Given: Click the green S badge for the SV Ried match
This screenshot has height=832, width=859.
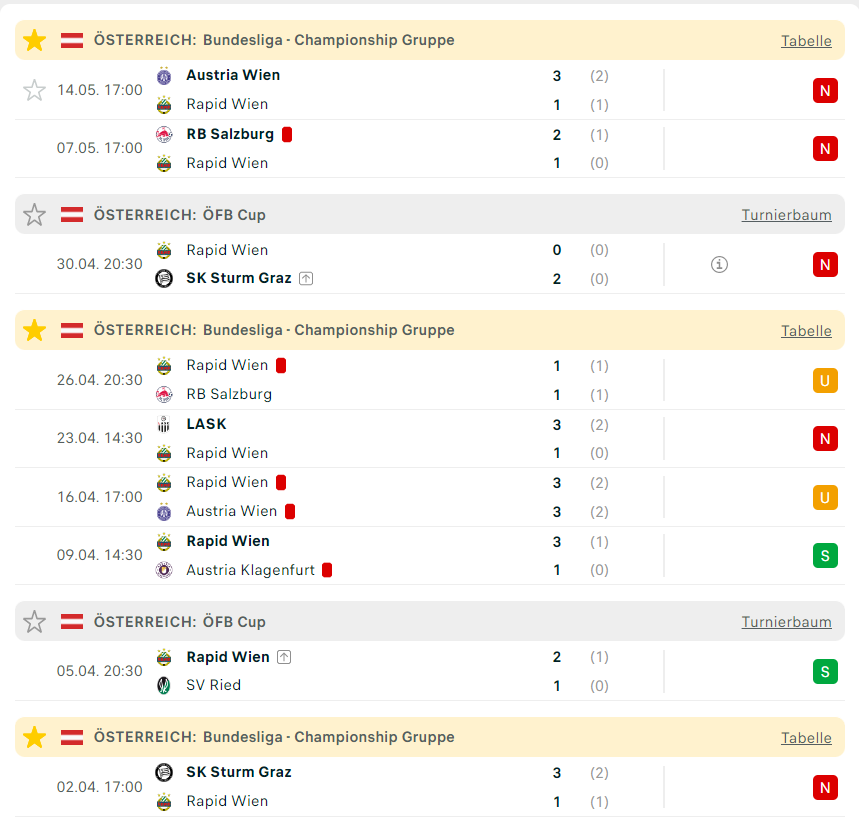Looking at the screenshot, I should pos(825,672).
